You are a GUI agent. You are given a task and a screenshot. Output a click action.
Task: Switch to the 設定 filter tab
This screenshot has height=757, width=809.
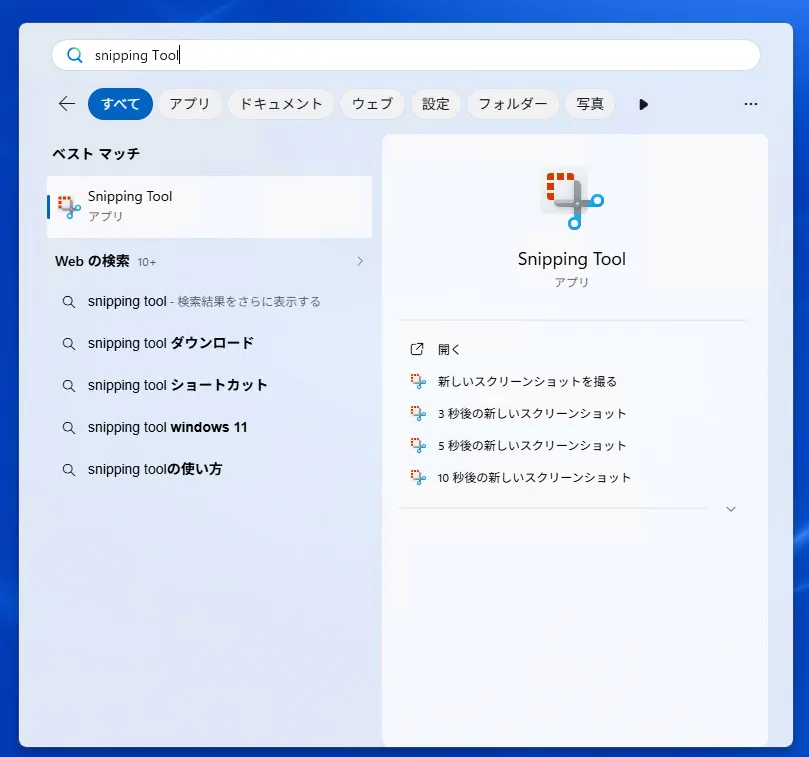pyautogui.click(x=435, y=104)
